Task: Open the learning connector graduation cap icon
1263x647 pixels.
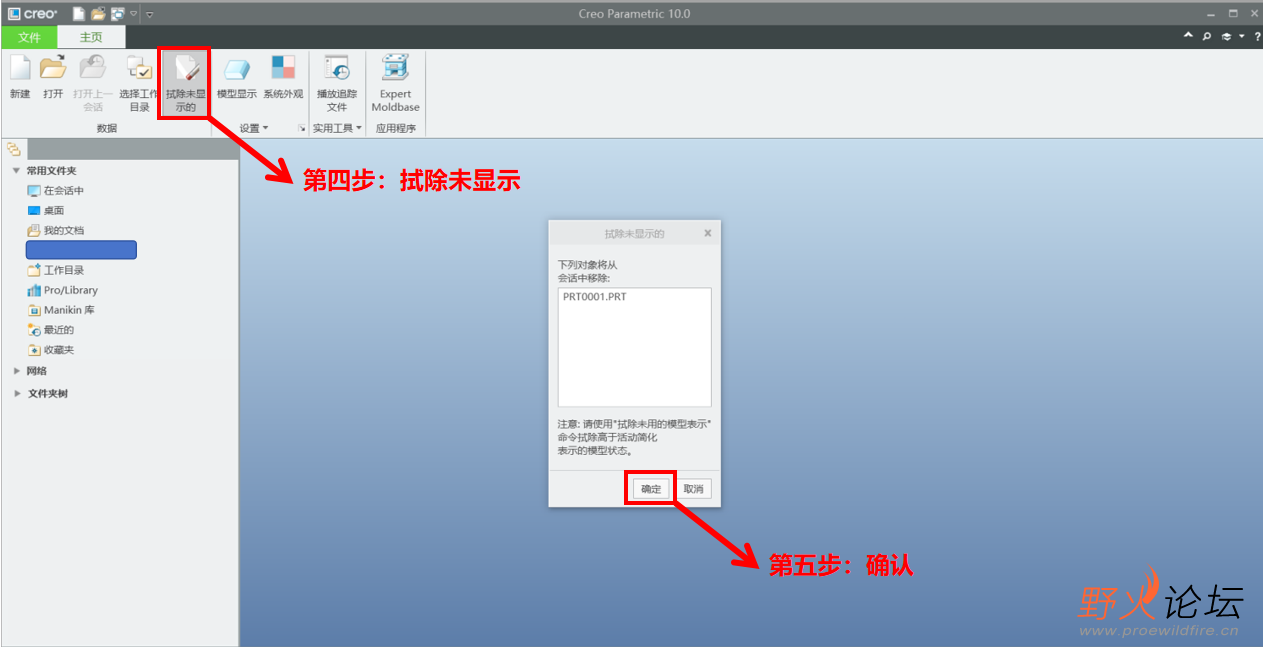Action: [1227, 36]
